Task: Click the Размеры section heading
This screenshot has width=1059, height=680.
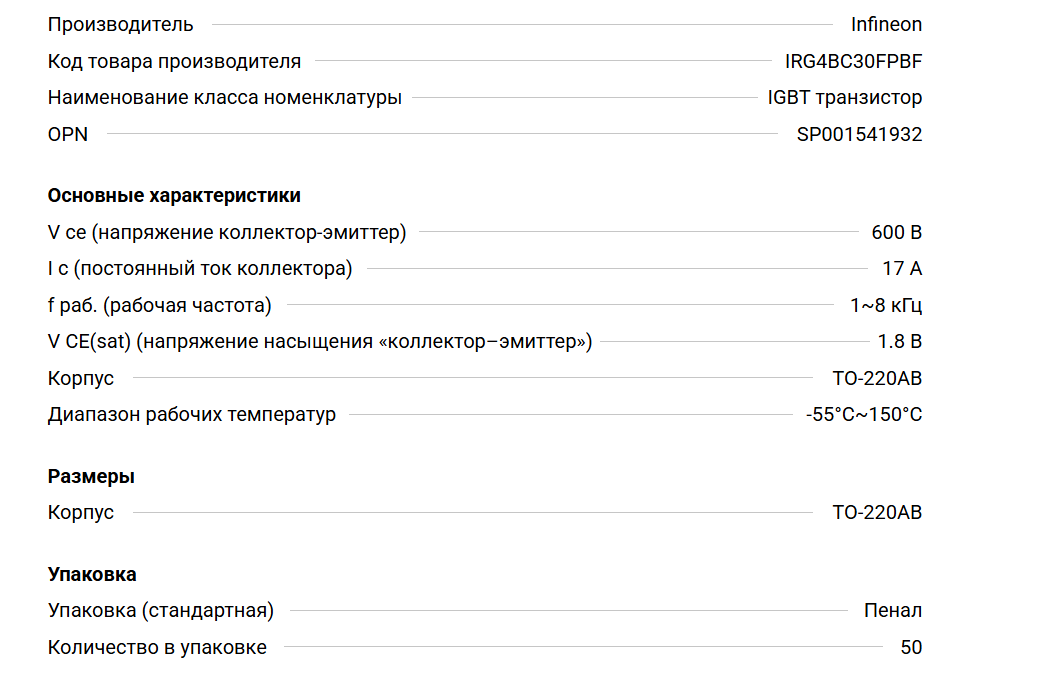Action: coord(91,476)
